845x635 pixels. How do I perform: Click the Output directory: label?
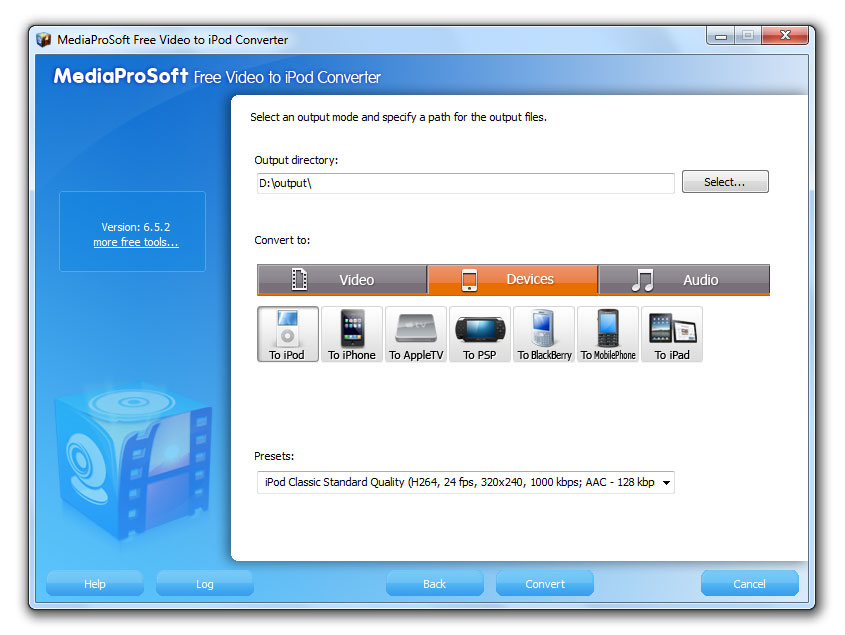(296, 160)
